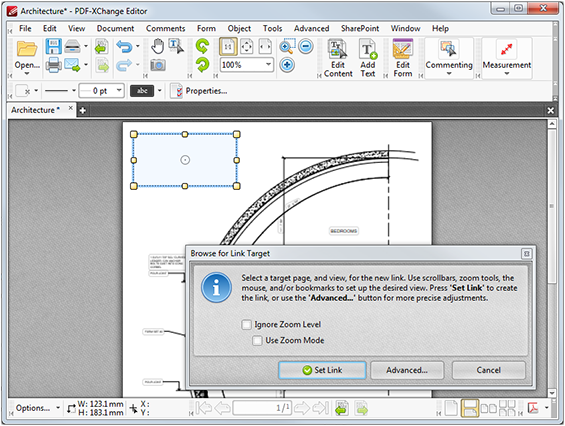This screenshot has width=565, height=426.
Task: Select the Select Text tool
Action: click(x=176, y=46)
